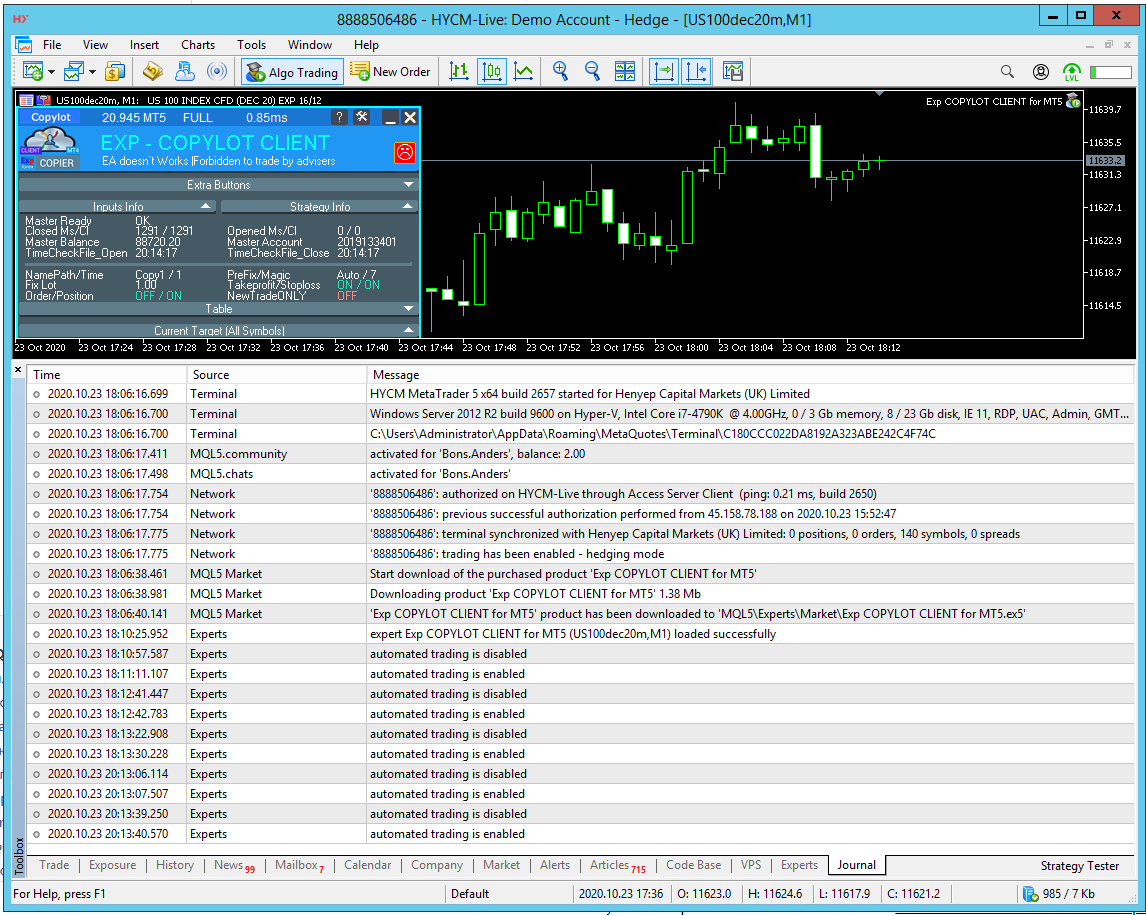
Task: Select 'trading has been enabled - hedging mode' row
Action: (x=581, y=553)
